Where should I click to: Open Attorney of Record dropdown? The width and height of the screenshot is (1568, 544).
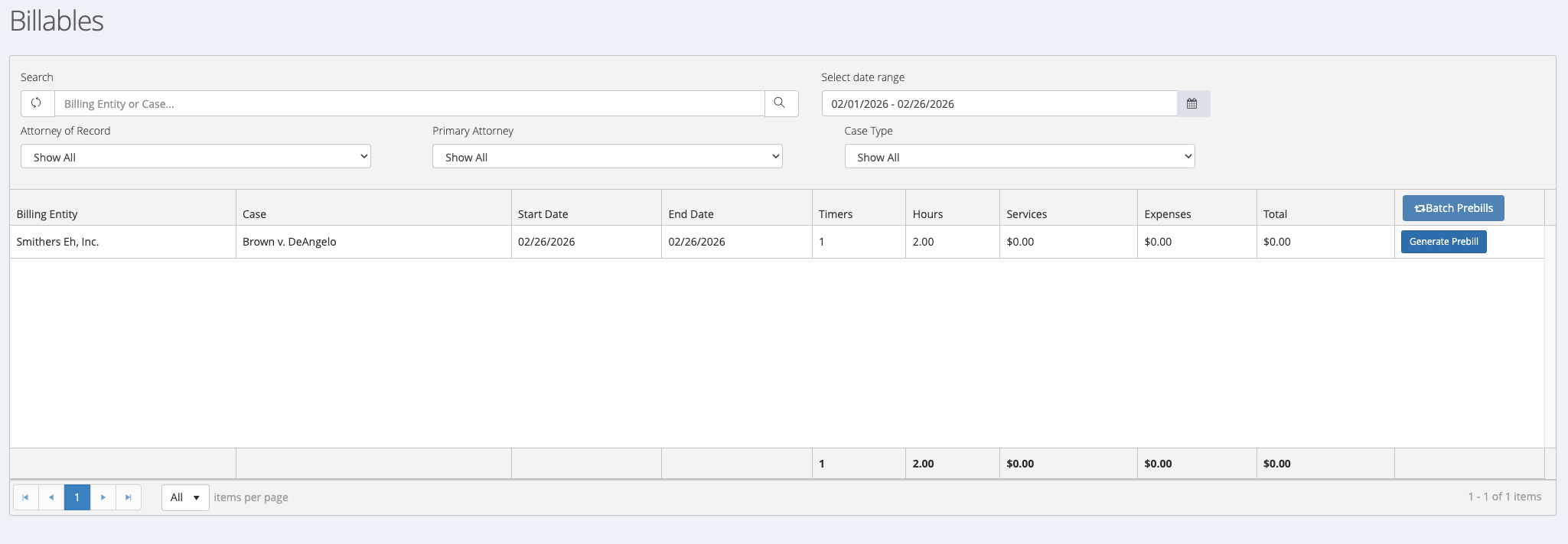[x=196, y=157]
